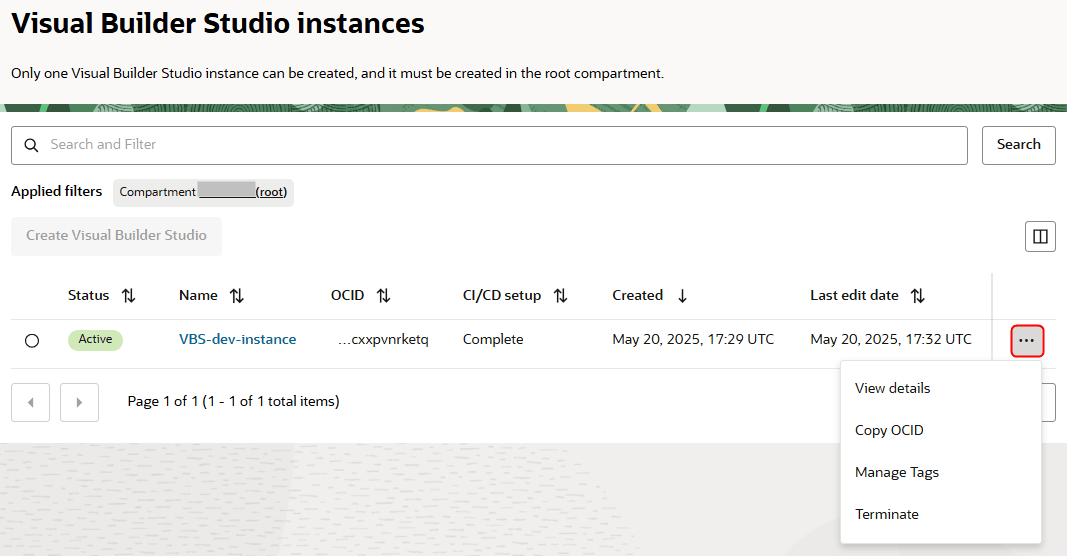
Task: Toggle the three-dot actions menu button
Action: point(1027,341)
